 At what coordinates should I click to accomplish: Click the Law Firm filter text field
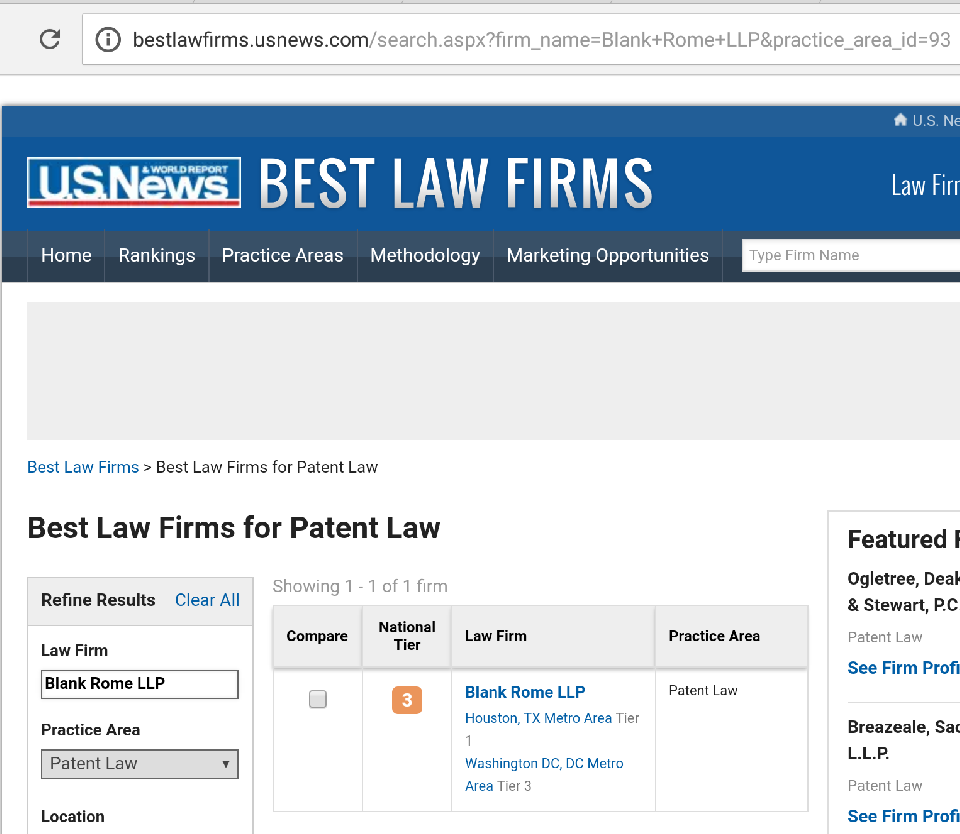click(140, 684)
